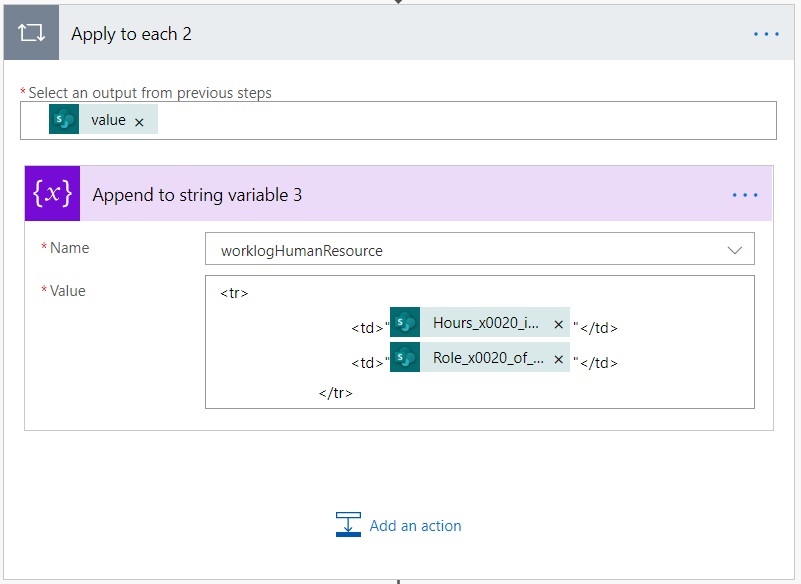
Task: Select the Hours_x0020_i token
Action: [486, 324]
